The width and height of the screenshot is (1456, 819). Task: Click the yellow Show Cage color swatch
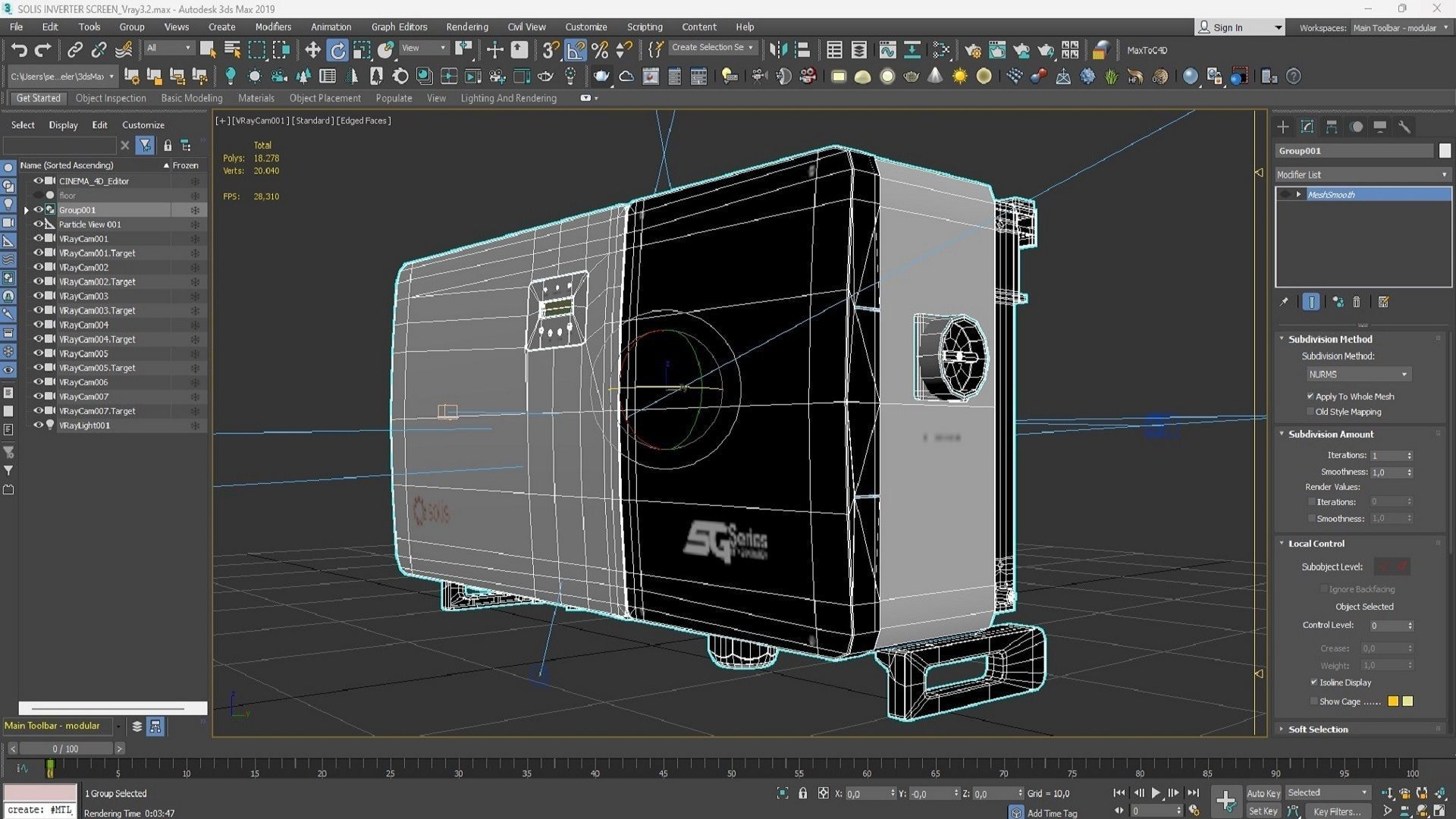click(x=1393, y=701)
